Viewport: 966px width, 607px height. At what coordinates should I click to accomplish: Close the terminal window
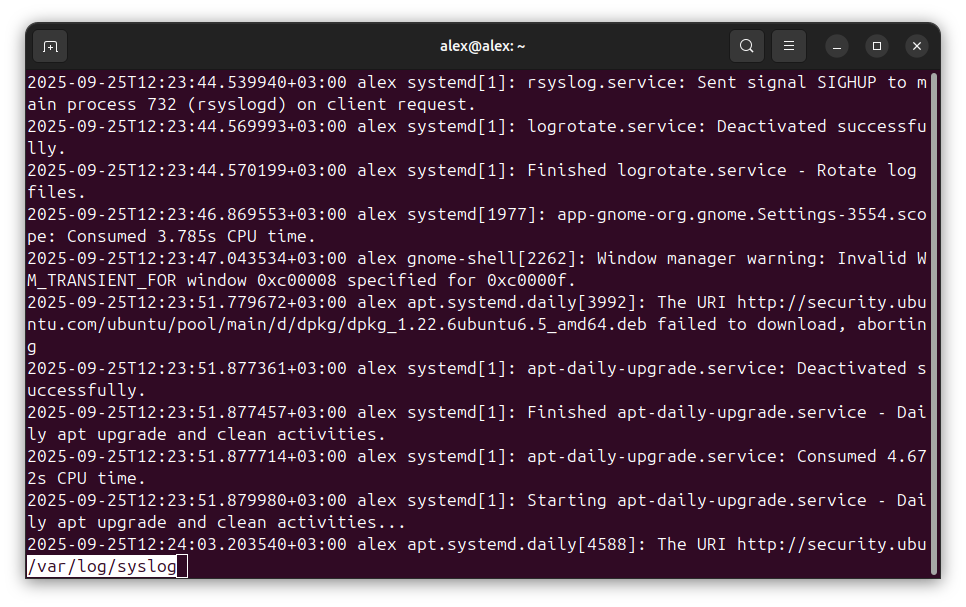tap(916, 46)
